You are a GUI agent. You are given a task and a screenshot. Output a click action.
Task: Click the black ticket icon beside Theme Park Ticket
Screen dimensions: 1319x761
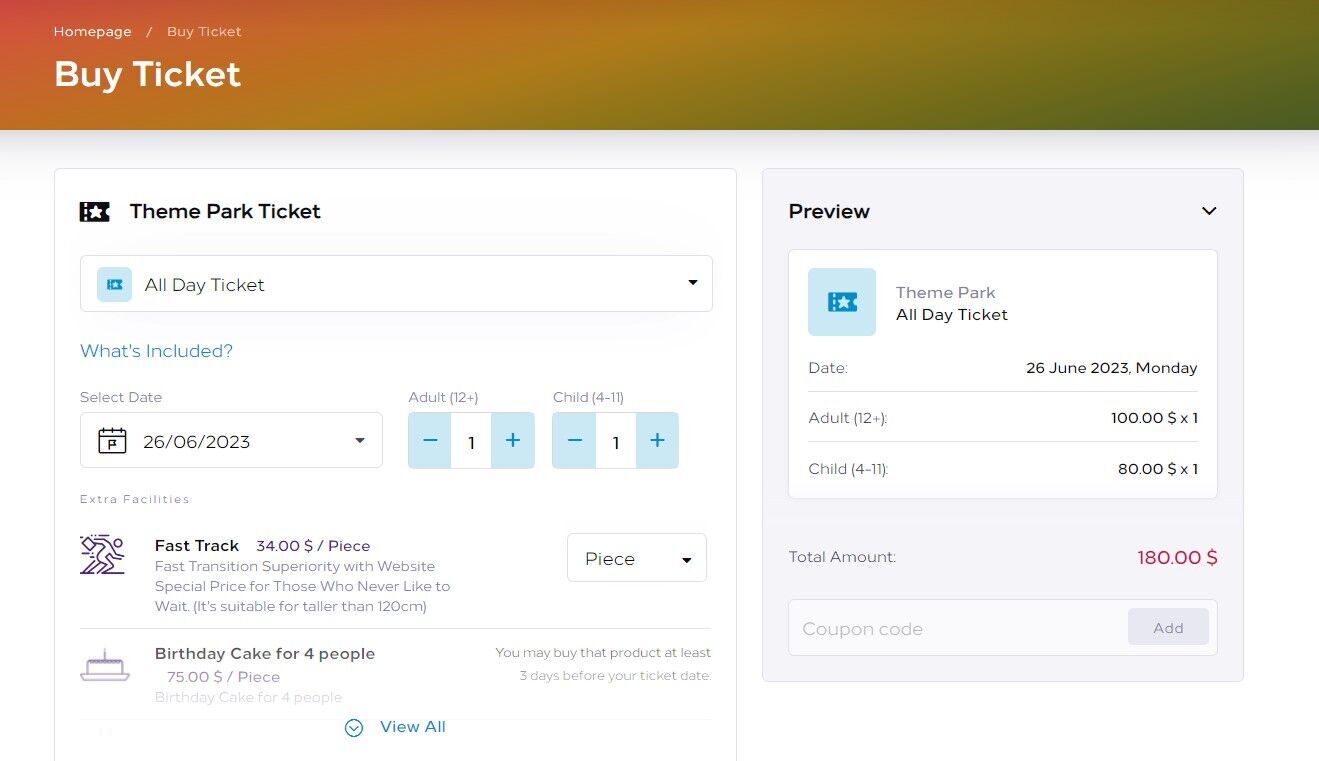click(x=94, y=212)
